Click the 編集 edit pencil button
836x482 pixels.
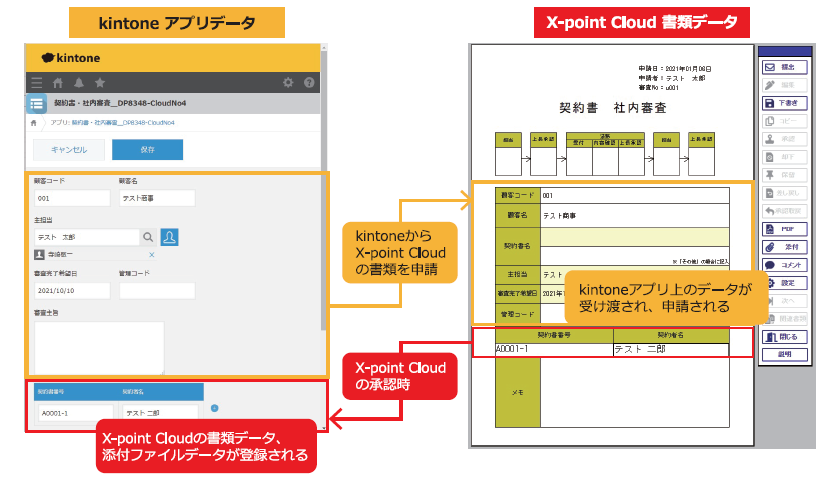(x=784, y=85)
